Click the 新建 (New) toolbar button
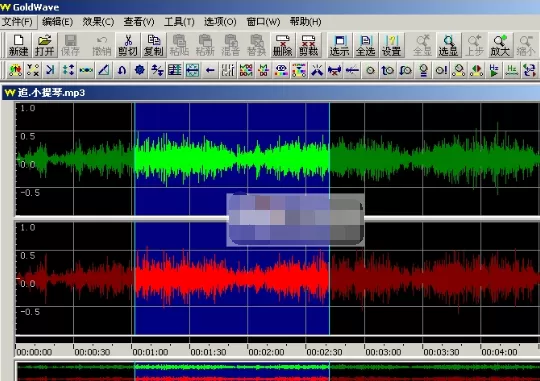Screen dimensions: 540x381 (x=19, y=45)
